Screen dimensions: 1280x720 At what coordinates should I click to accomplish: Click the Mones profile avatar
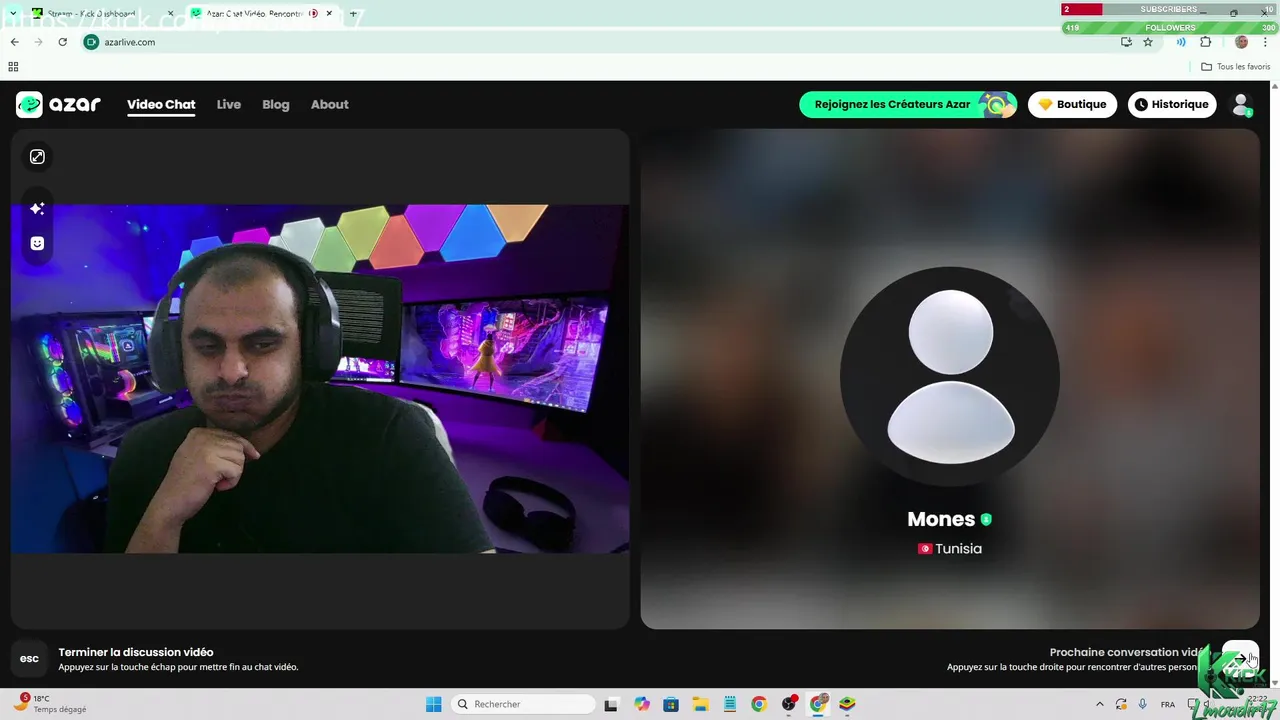click(x=950, y=377)
